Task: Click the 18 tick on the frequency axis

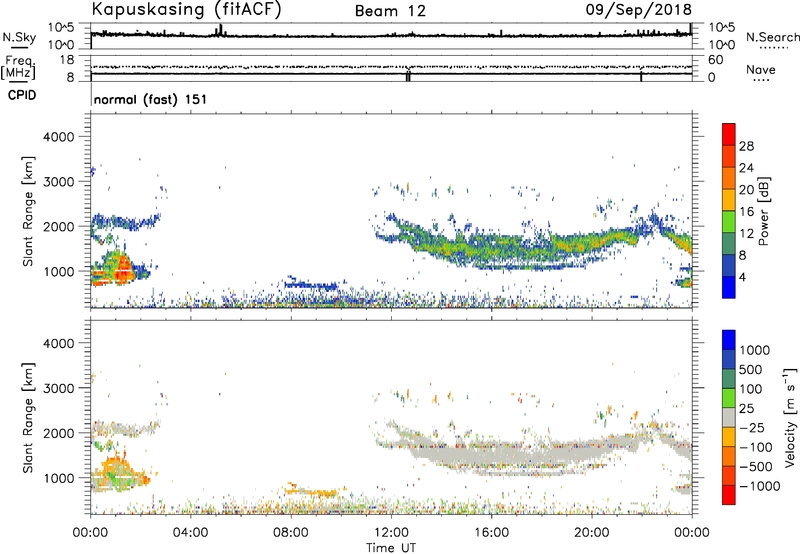Action: point(66,60)
